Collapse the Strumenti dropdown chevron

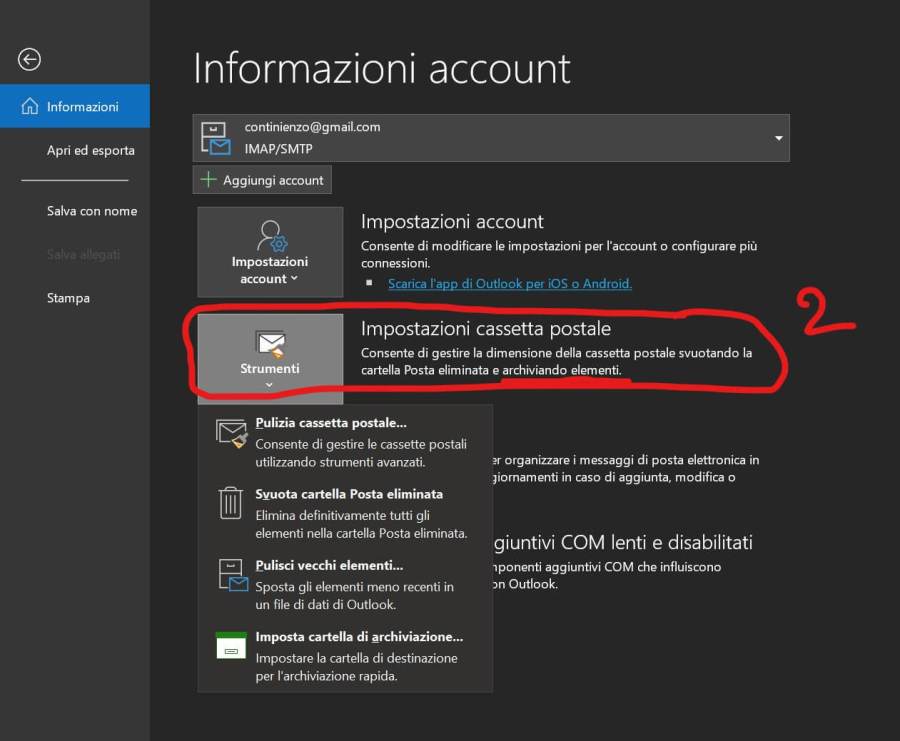(x=270, y=385)
